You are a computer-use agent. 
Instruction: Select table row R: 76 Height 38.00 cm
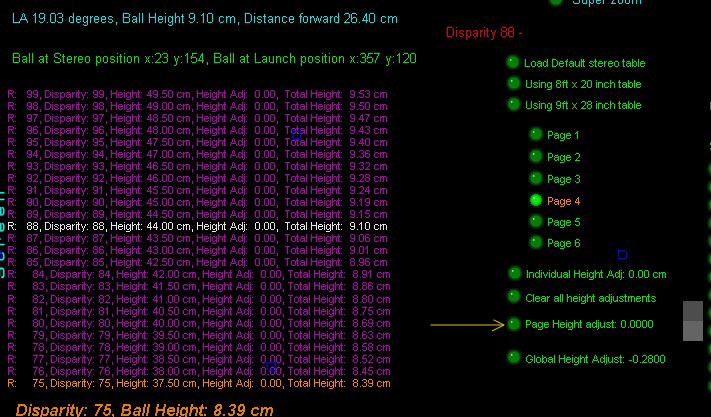199,371
